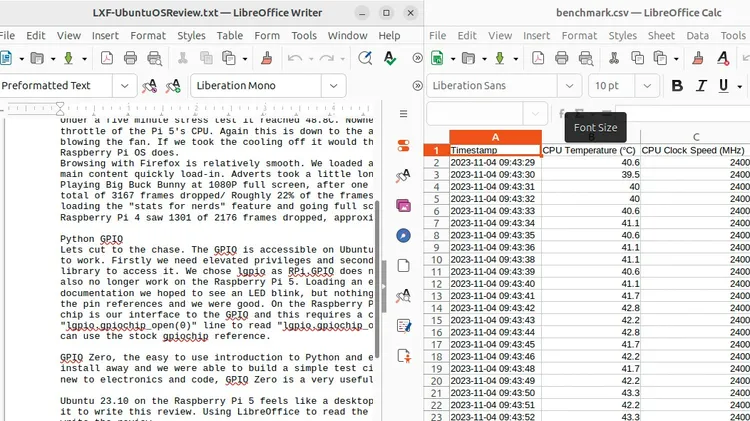Viewport: 750px width, 421px height.
Task: Click Copy icon in Calc toolbar
Action: pyautogui.click(x=638, y=58)
